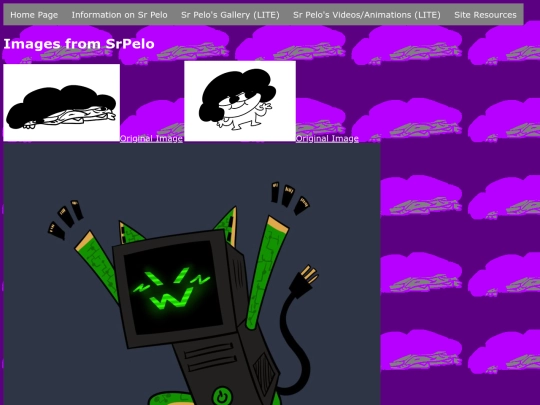Go to Information on Sr Pelo

tap(120, 15)
